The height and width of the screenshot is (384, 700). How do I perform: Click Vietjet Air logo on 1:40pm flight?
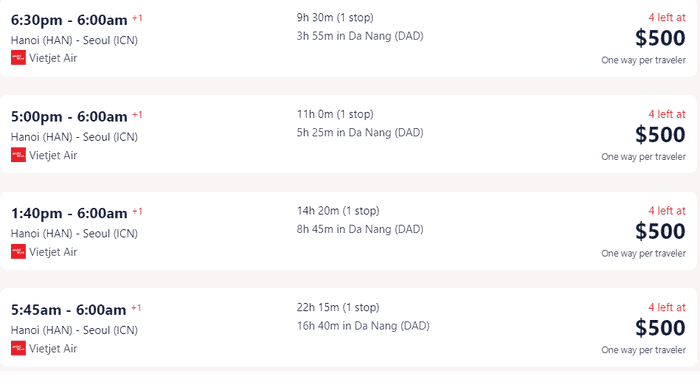coord(18,252)
